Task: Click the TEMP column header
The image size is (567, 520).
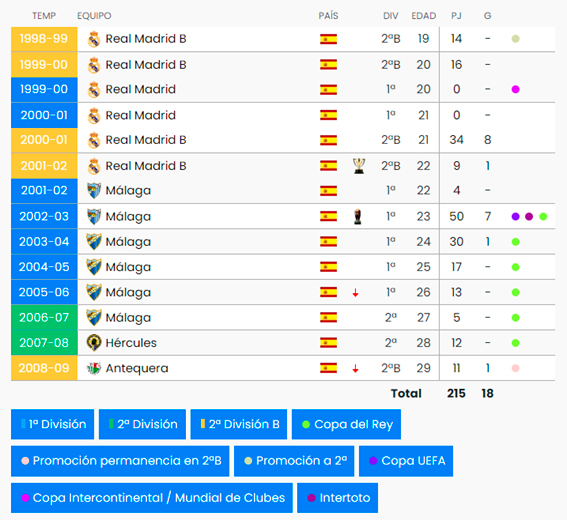Action: [44, 16]
